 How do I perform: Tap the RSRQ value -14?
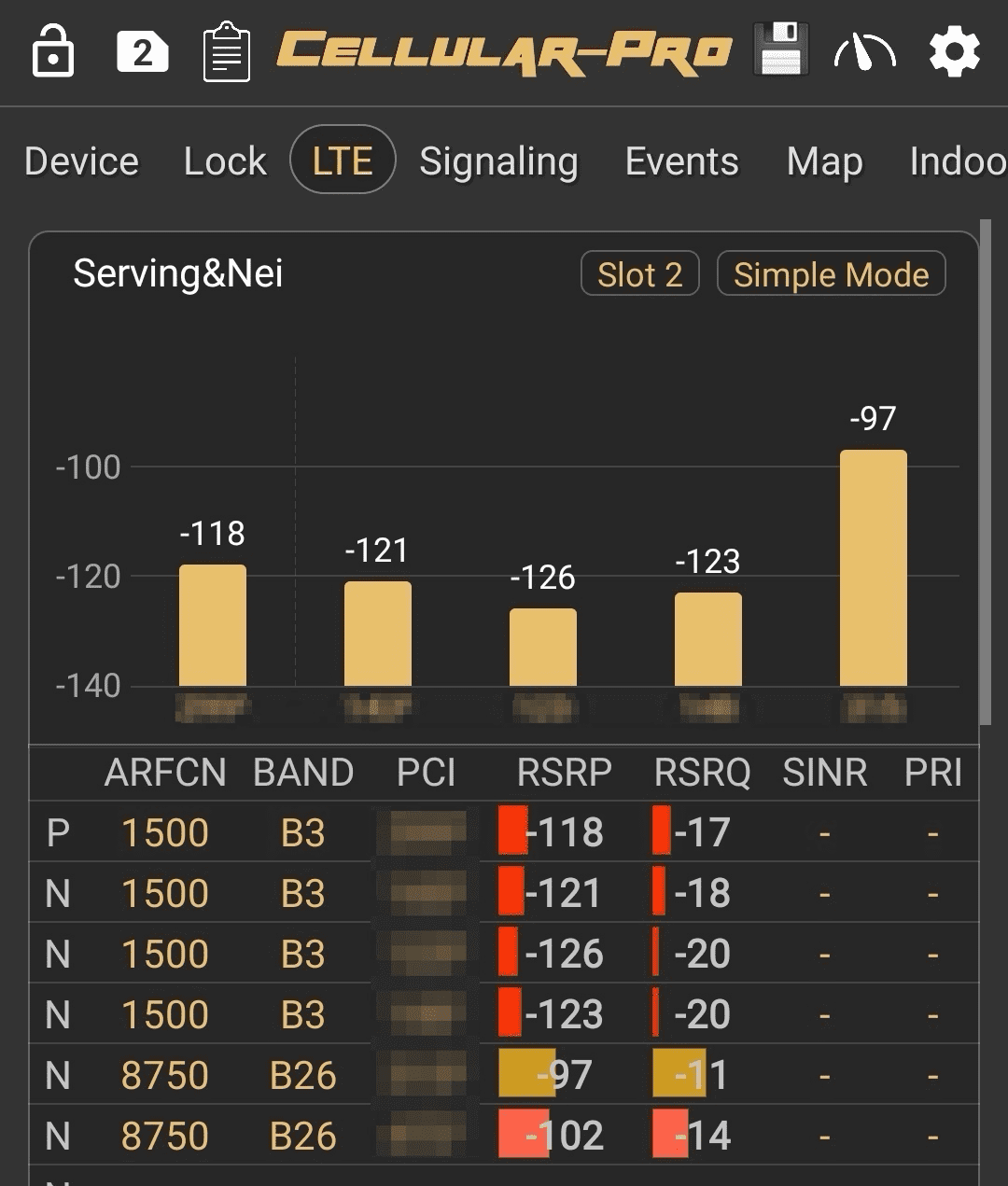702,1136
